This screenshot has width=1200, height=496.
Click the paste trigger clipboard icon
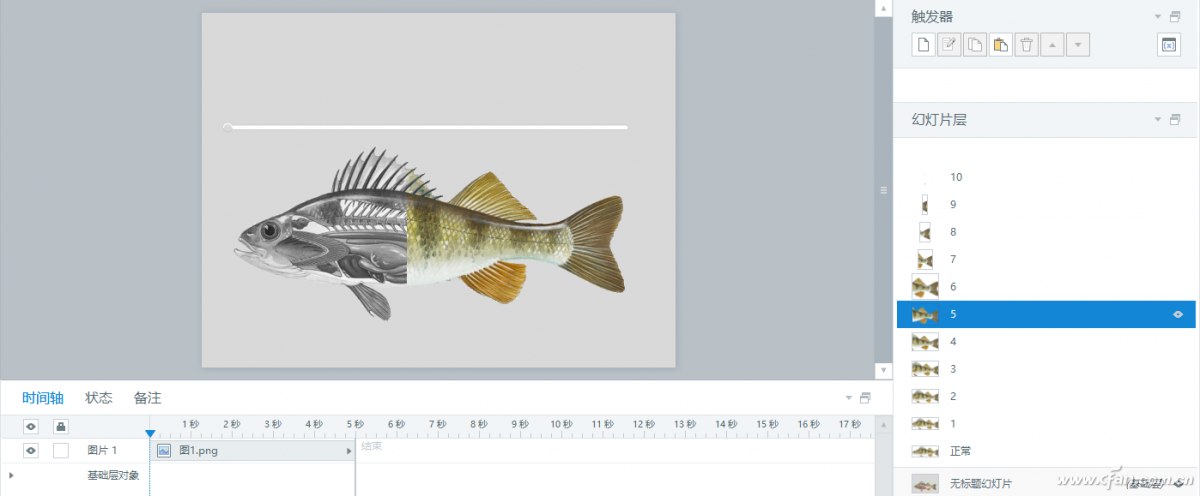[x=1001, y=45]
